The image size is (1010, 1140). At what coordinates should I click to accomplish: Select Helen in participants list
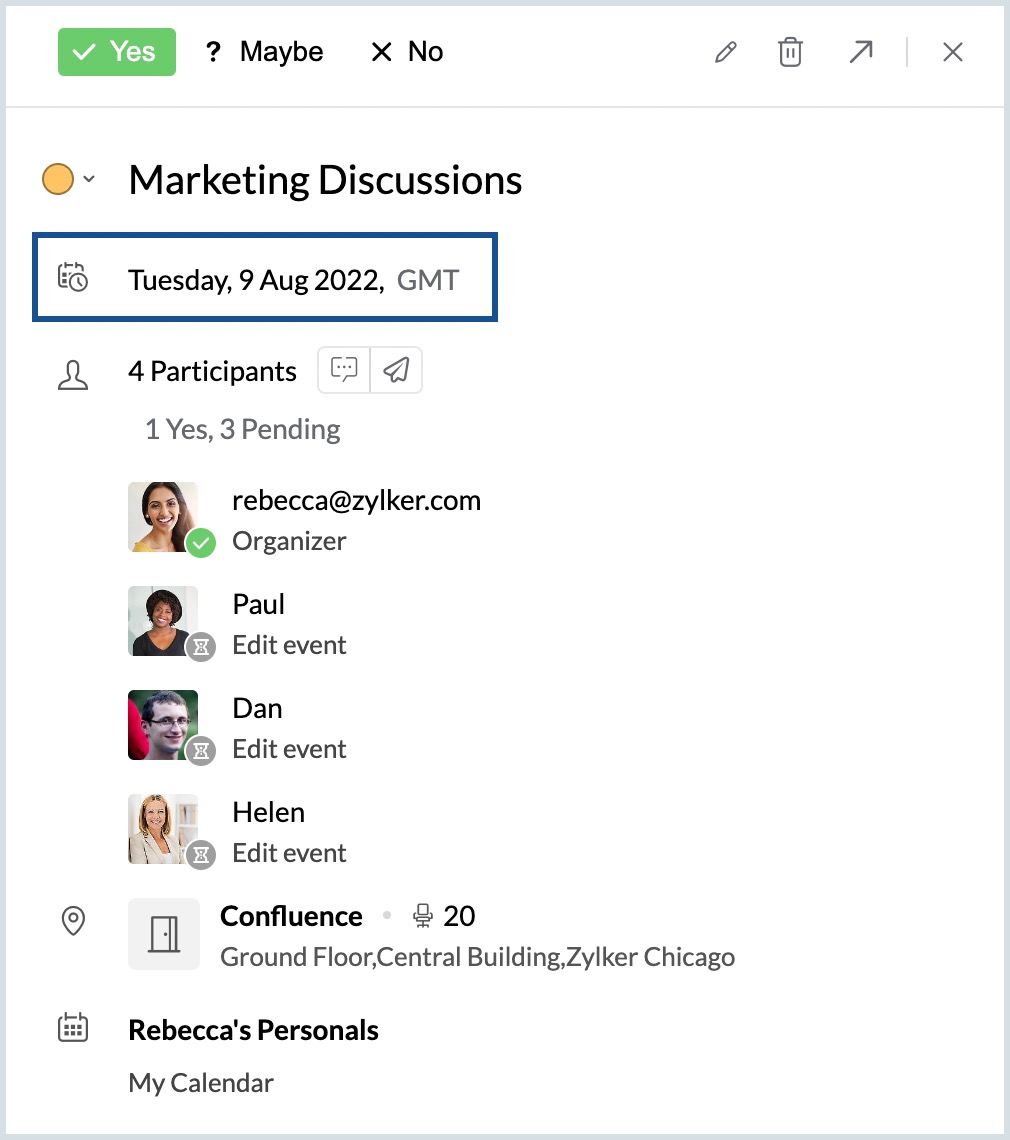[x=268, y=812]
